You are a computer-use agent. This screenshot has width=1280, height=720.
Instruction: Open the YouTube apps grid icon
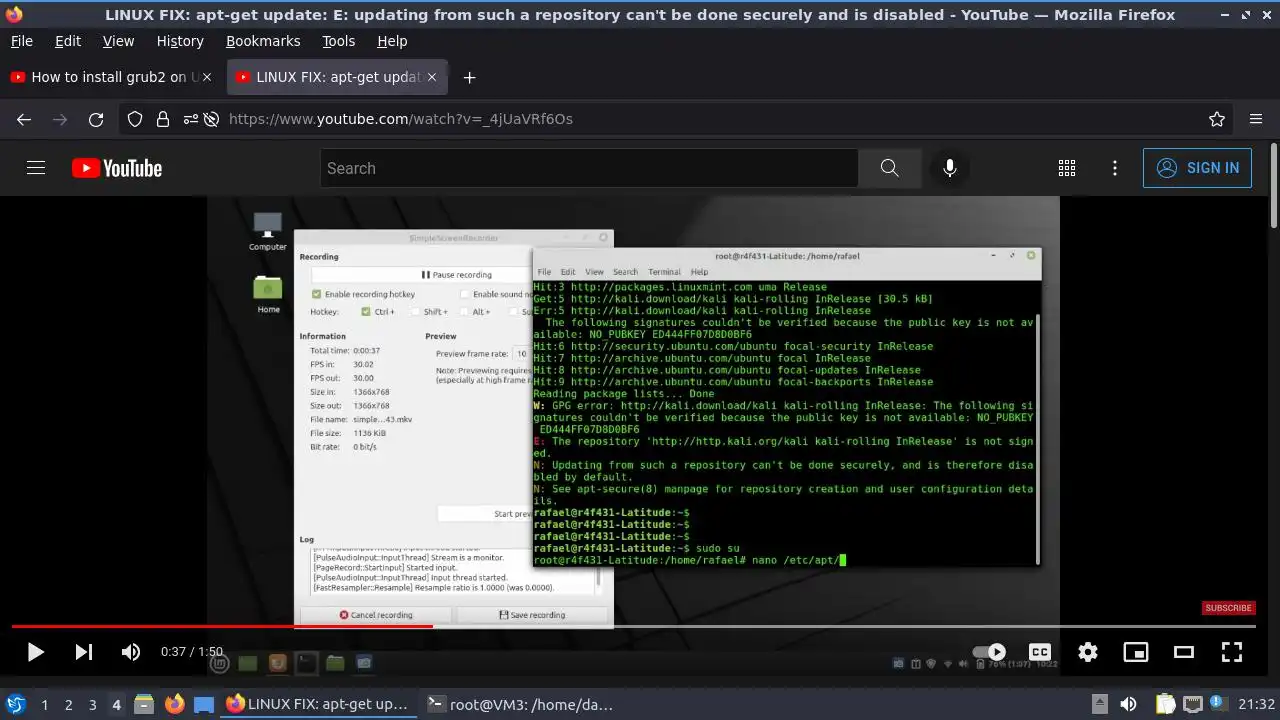tap(1067, 168)
